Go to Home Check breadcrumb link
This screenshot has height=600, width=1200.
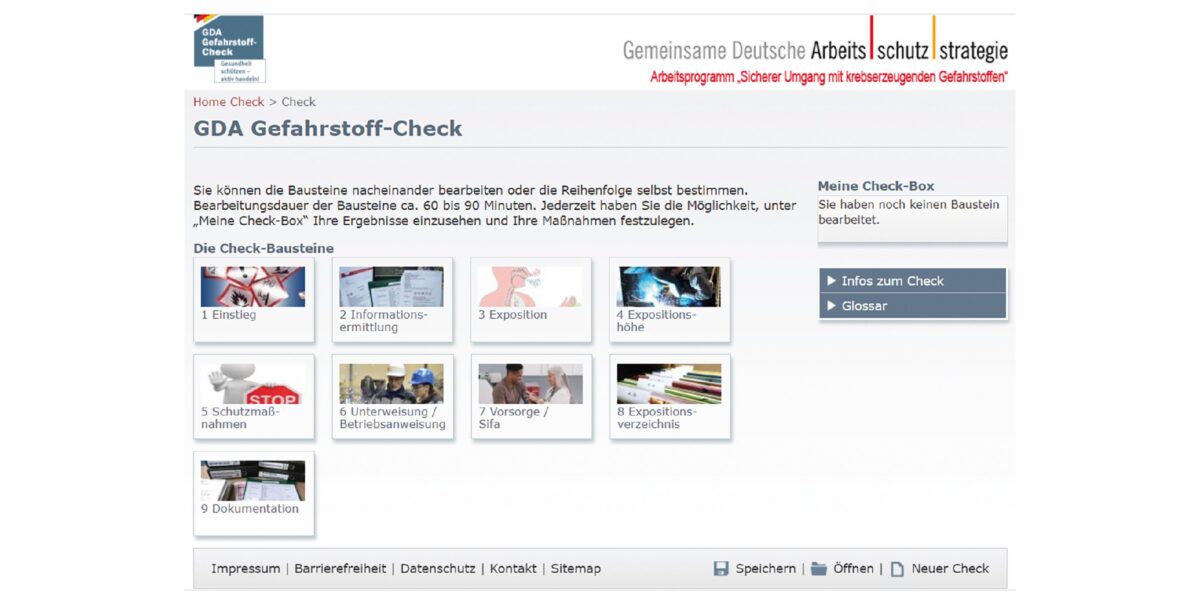pyautogui.click(x=228, y=102)
